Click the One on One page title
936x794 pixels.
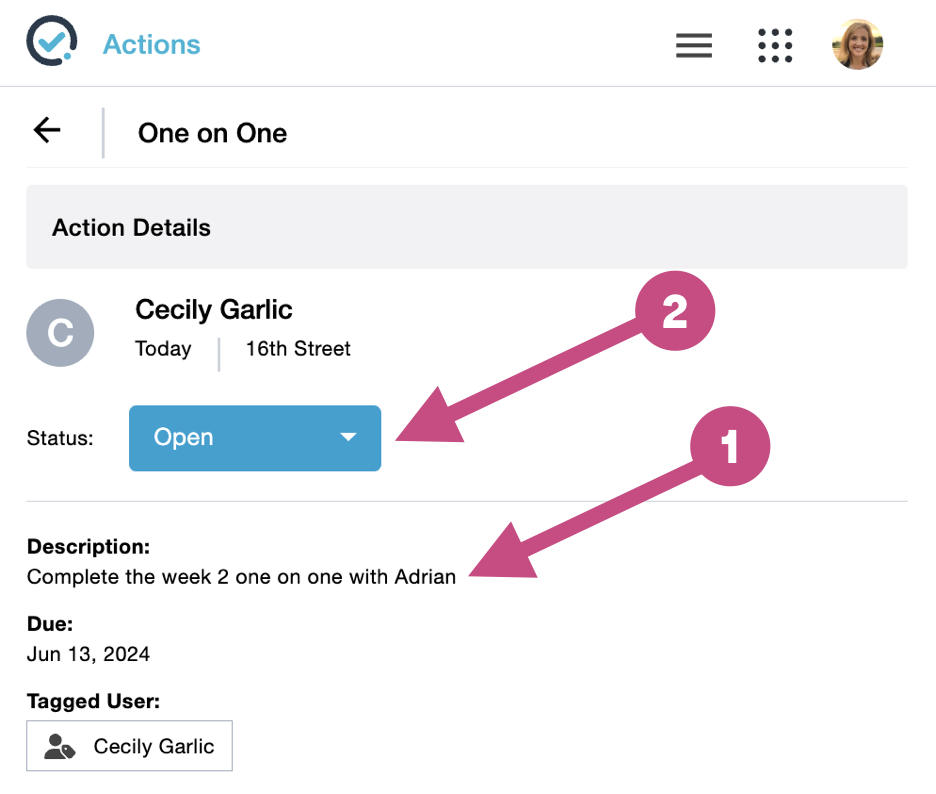coord(212,133)
